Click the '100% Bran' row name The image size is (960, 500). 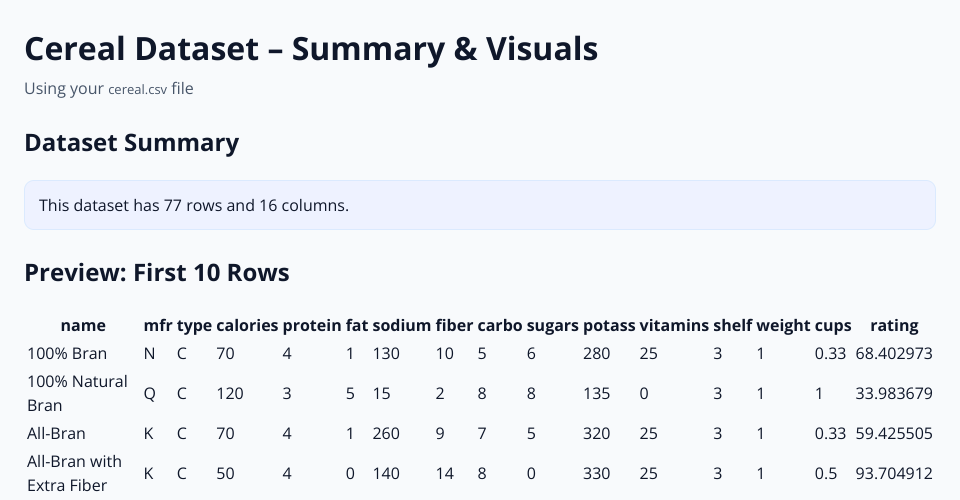(67, 353)
